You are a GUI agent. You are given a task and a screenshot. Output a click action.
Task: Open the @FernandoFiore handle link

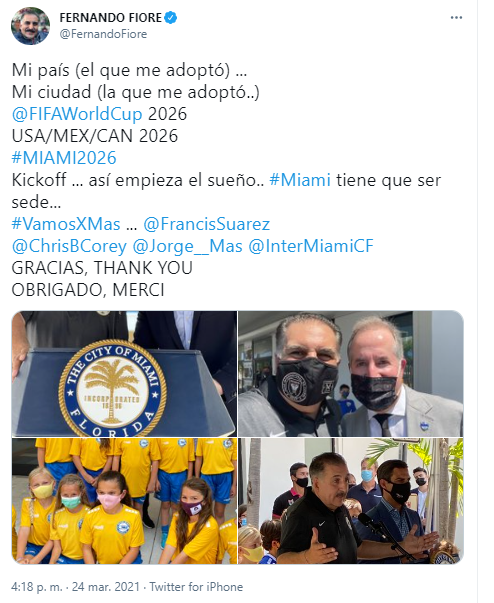point(103,34)
